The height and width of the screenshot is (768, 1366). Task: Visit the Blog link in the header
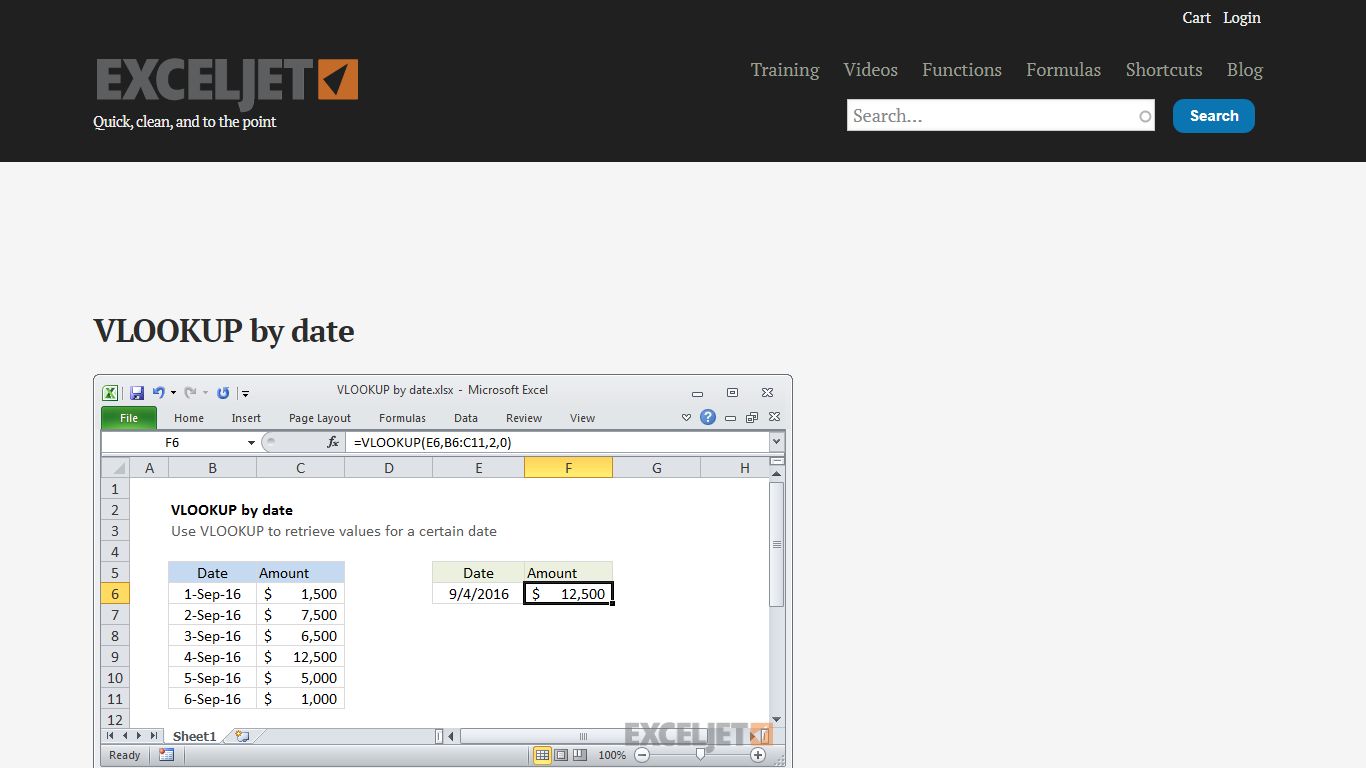click(x=1245, y=70)
